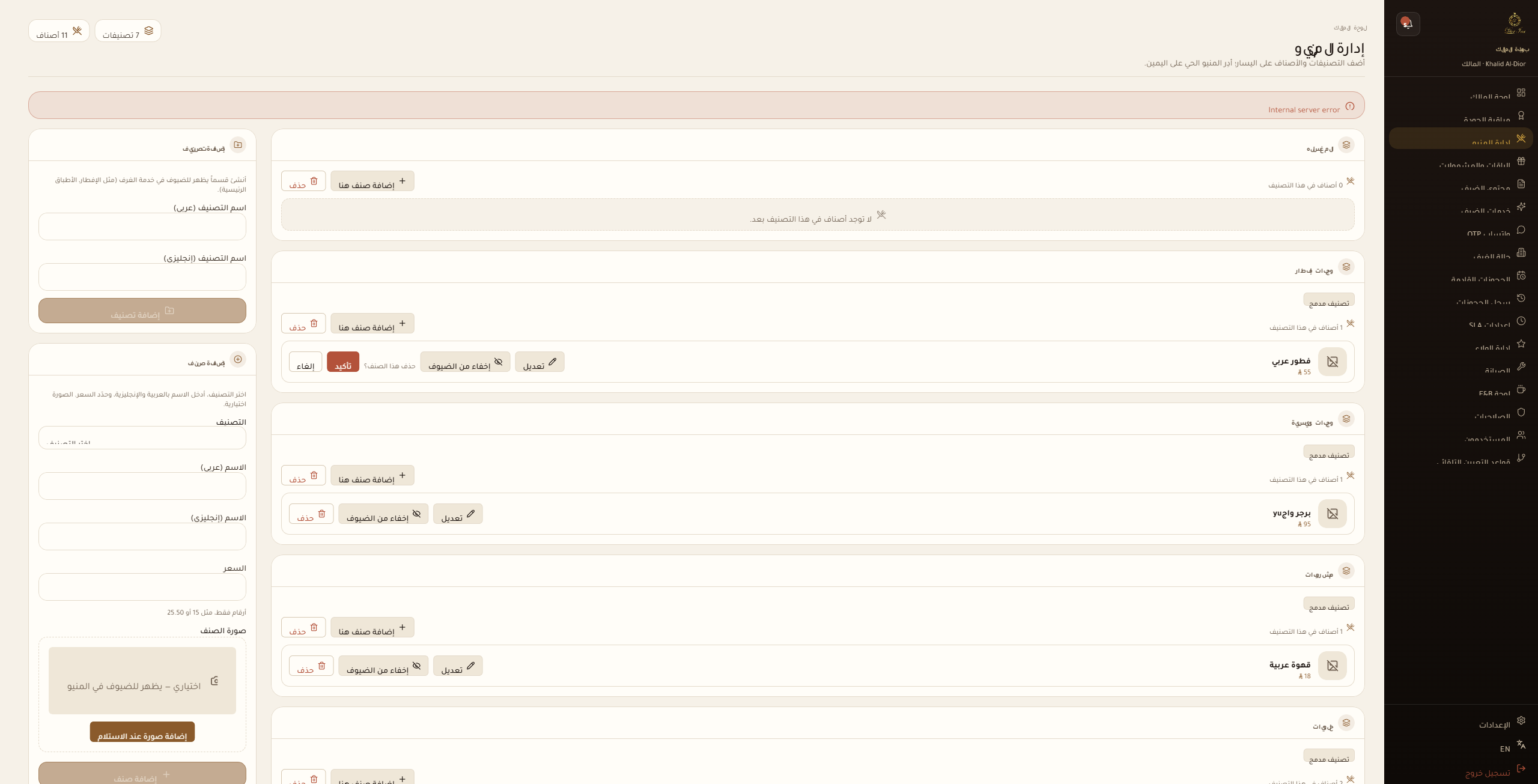Image resolution: width=1538 pixels, height=784 pixels.
Task: Open the owner dashboard grid icon item
Action: [1461, 93]
